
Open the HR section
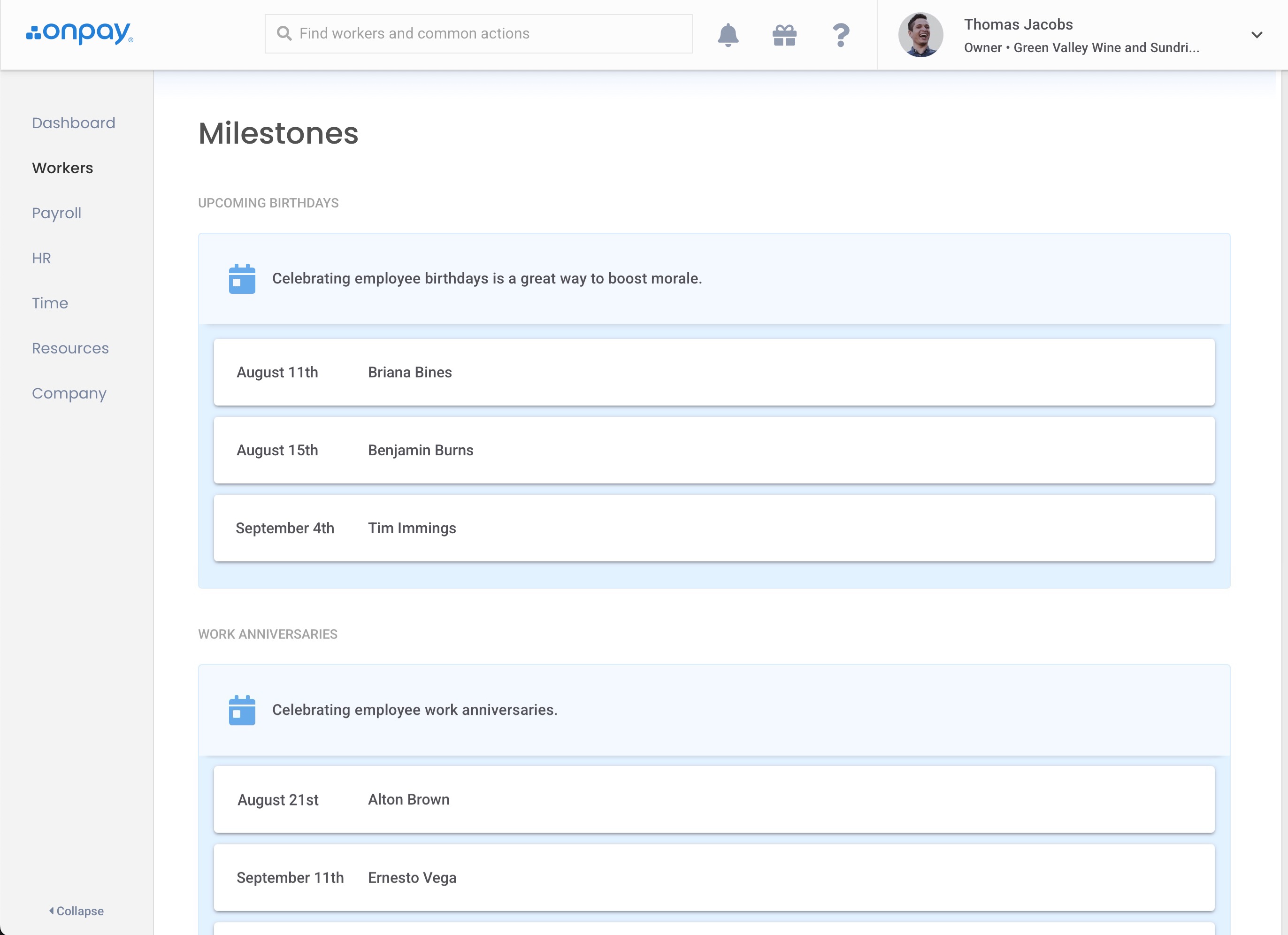(x=41, y=258)
